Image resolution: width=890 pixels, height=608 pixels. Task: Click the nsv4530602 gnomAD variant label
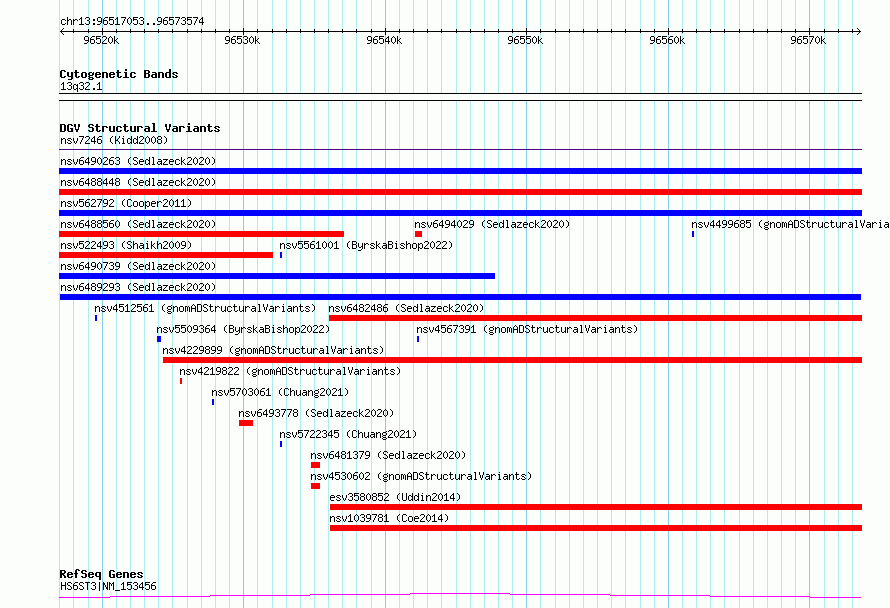421,476
